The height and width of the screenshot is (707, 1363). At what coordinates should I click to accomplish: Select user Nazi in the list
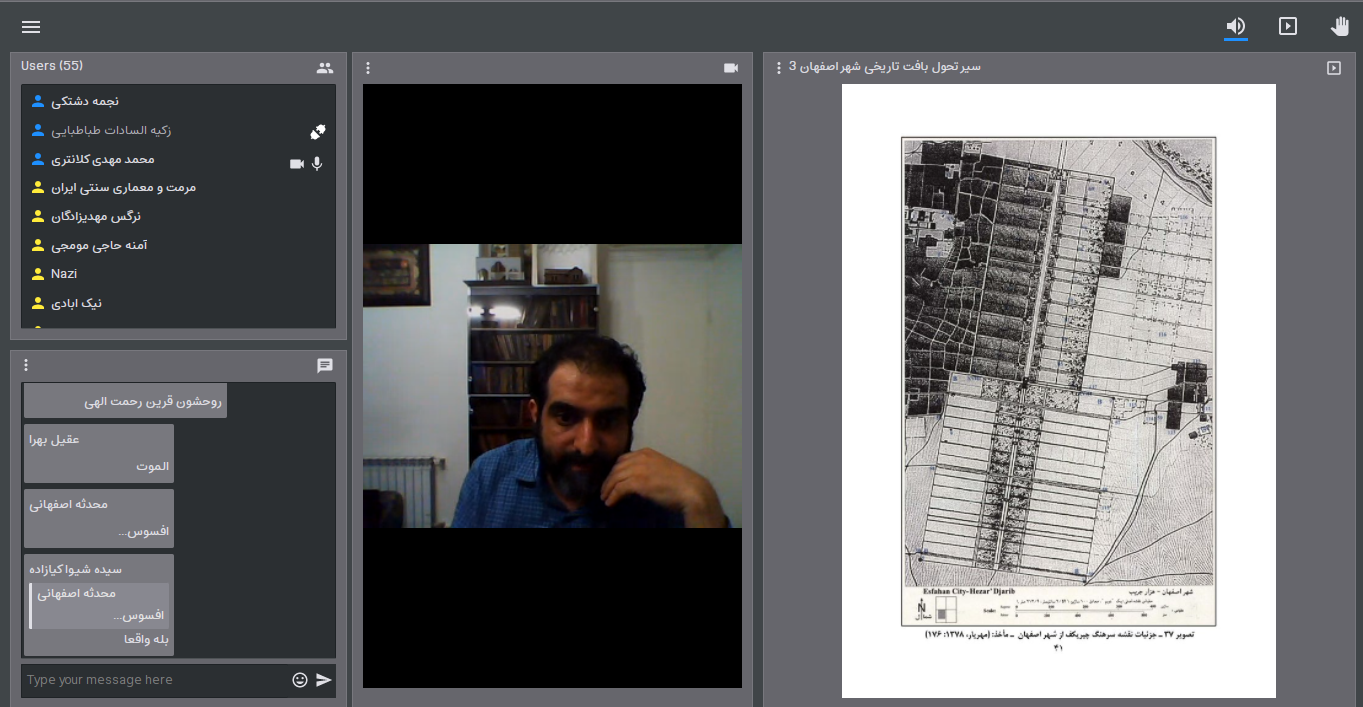tap(179, 273)
